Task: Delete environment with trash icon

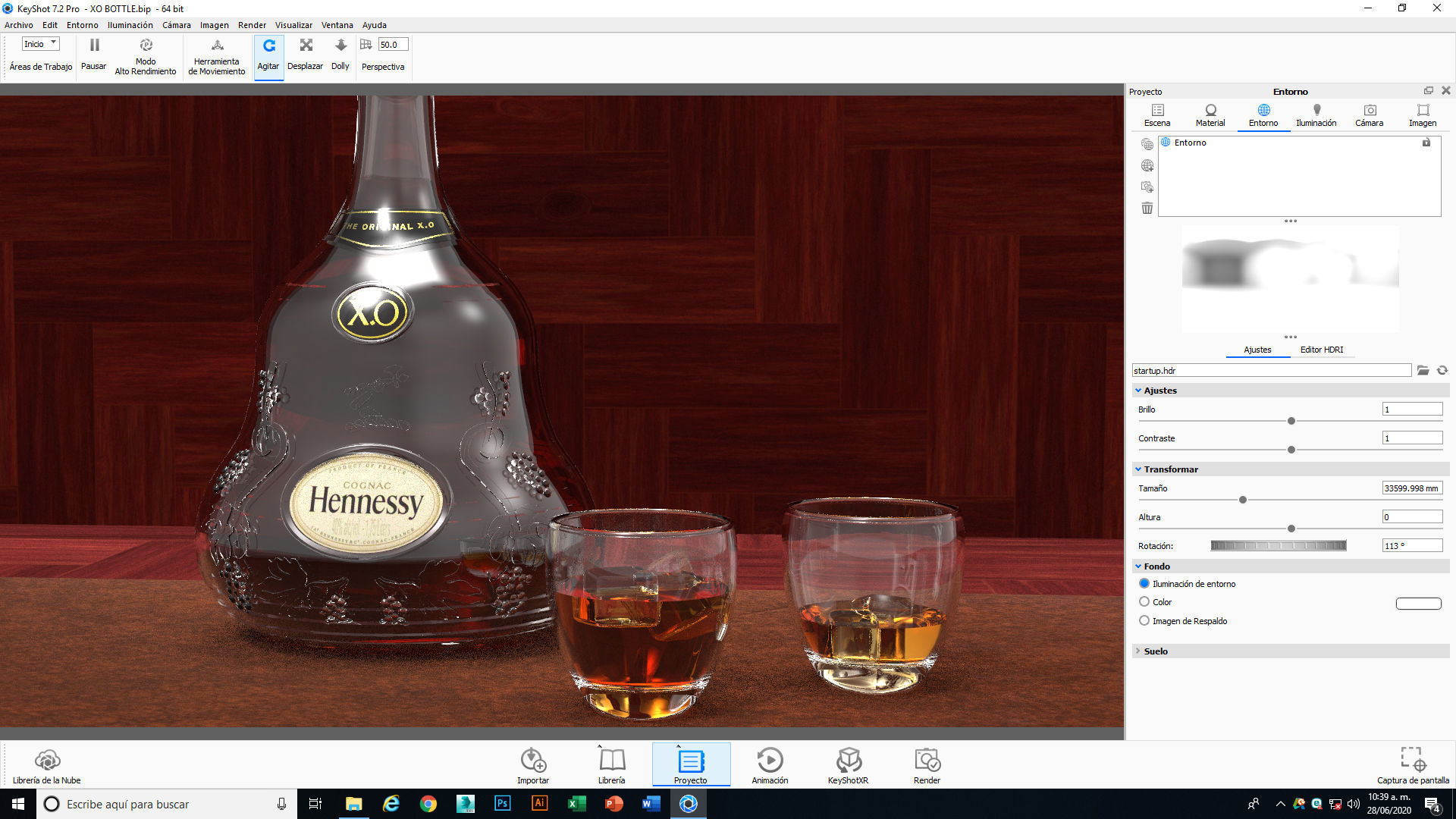Action: [1147, 208]
